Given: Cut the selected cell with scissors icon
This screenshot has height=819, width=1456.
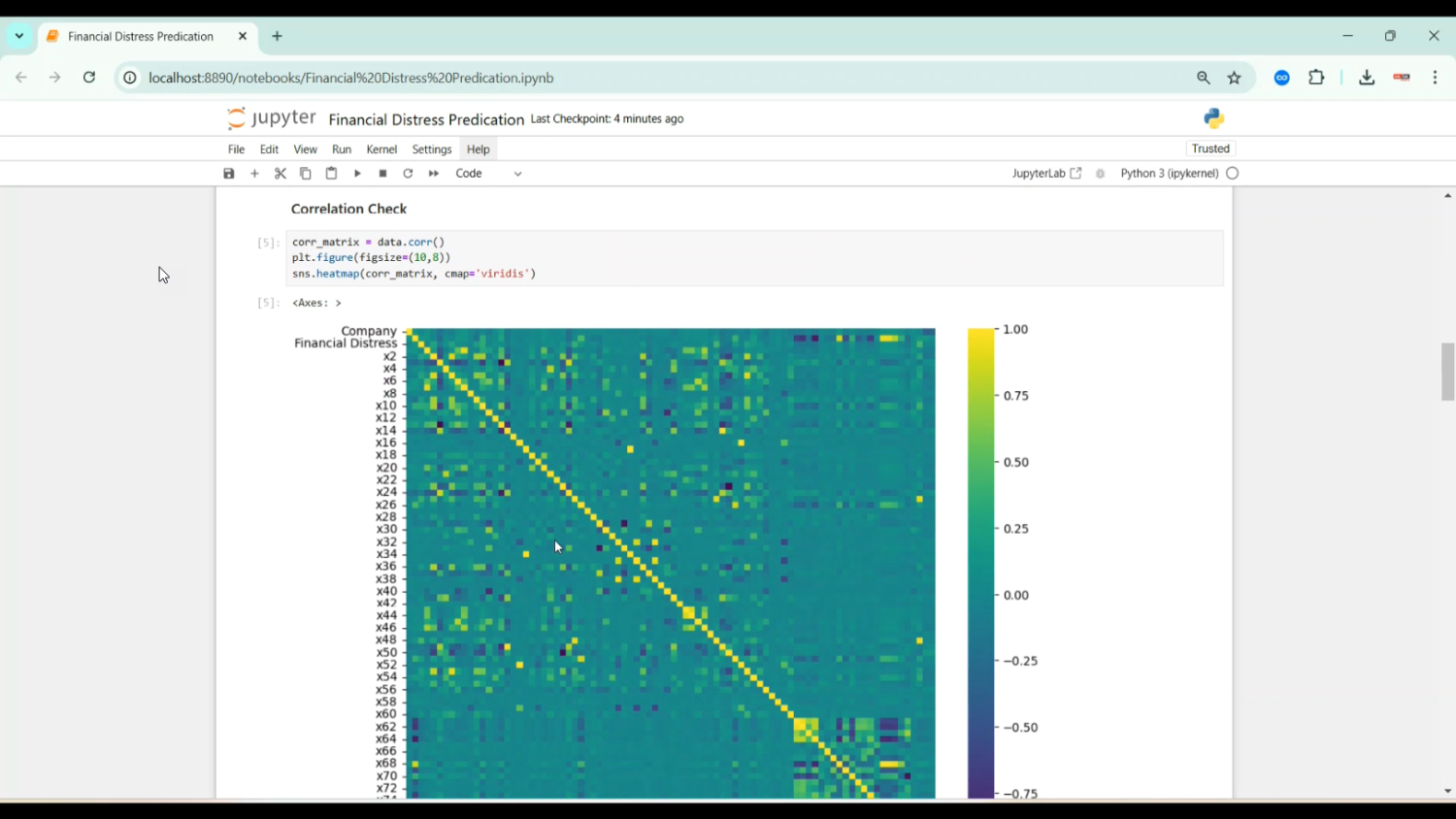Looking at the screenshot, I should click(x=281, y=174).
